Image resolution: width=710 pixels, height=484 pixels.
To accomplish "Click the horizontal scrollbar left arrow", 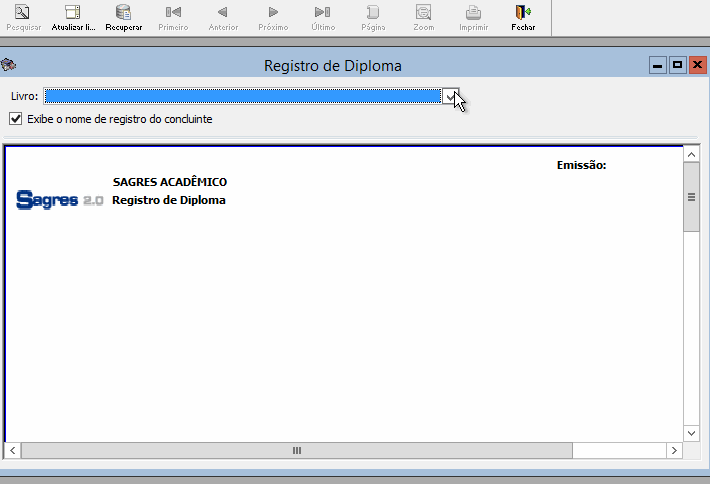I will point(13,451).
